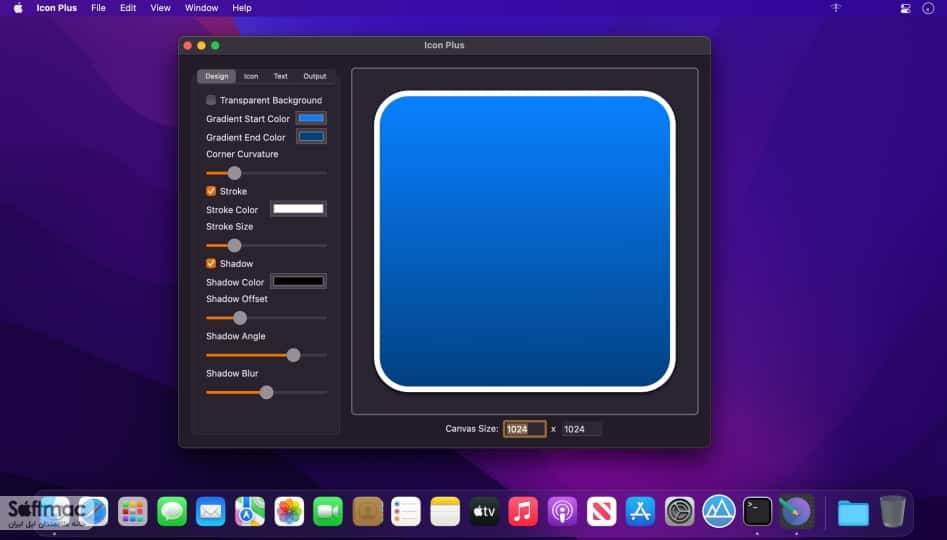Open the Trash in the Dock
This screenshot has width=947, height=540.
pos(893,512)
